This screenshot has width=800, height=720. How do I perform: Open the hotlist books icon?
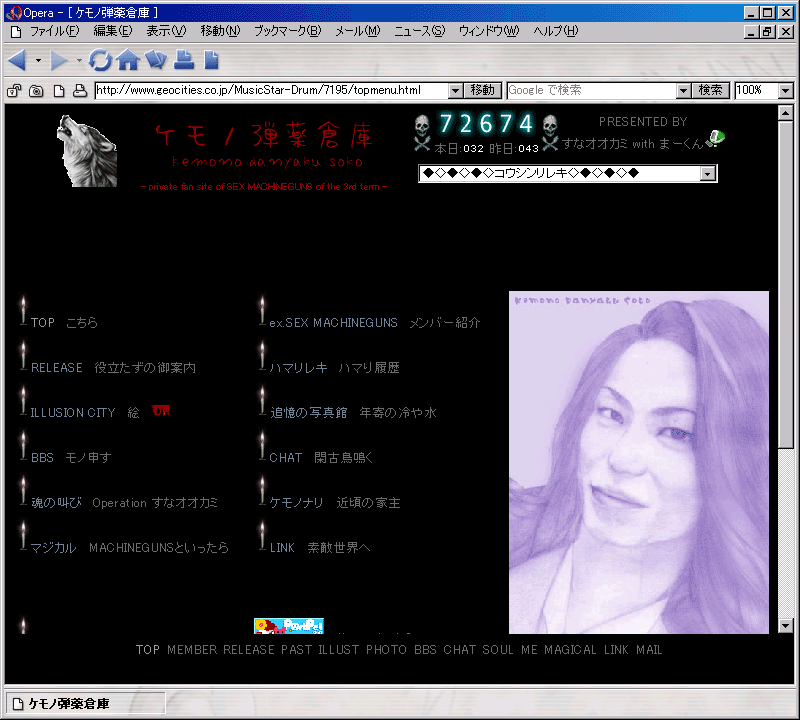coord(156,60)
